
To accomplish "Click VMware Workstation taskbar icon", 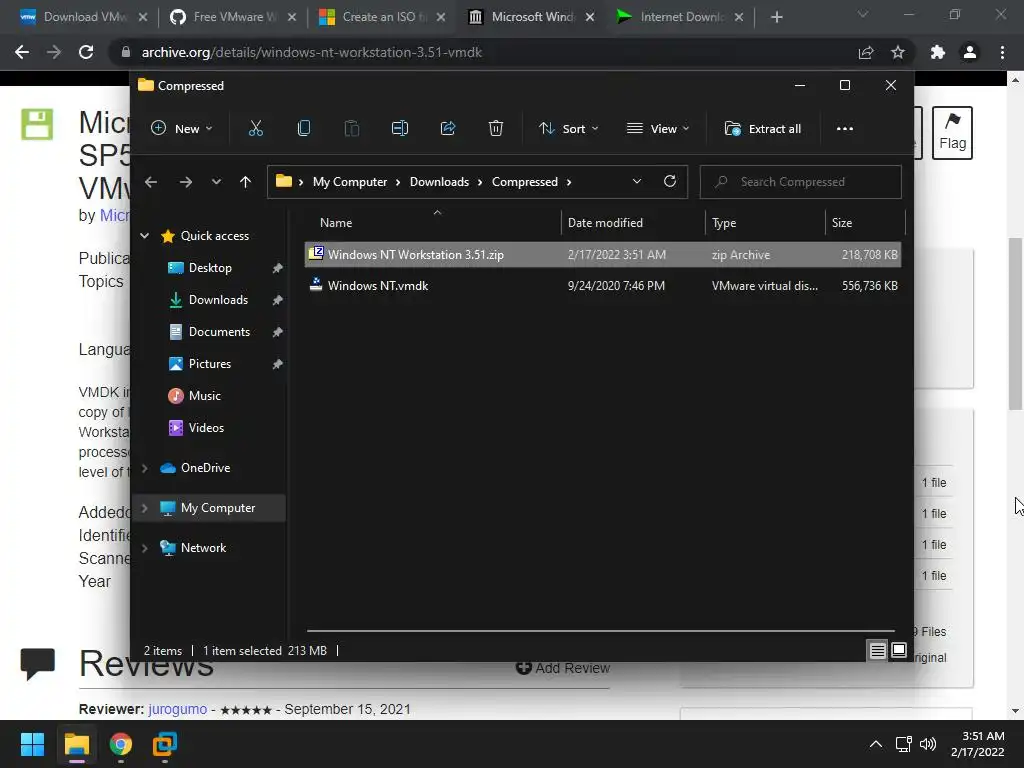I will 165,744.
